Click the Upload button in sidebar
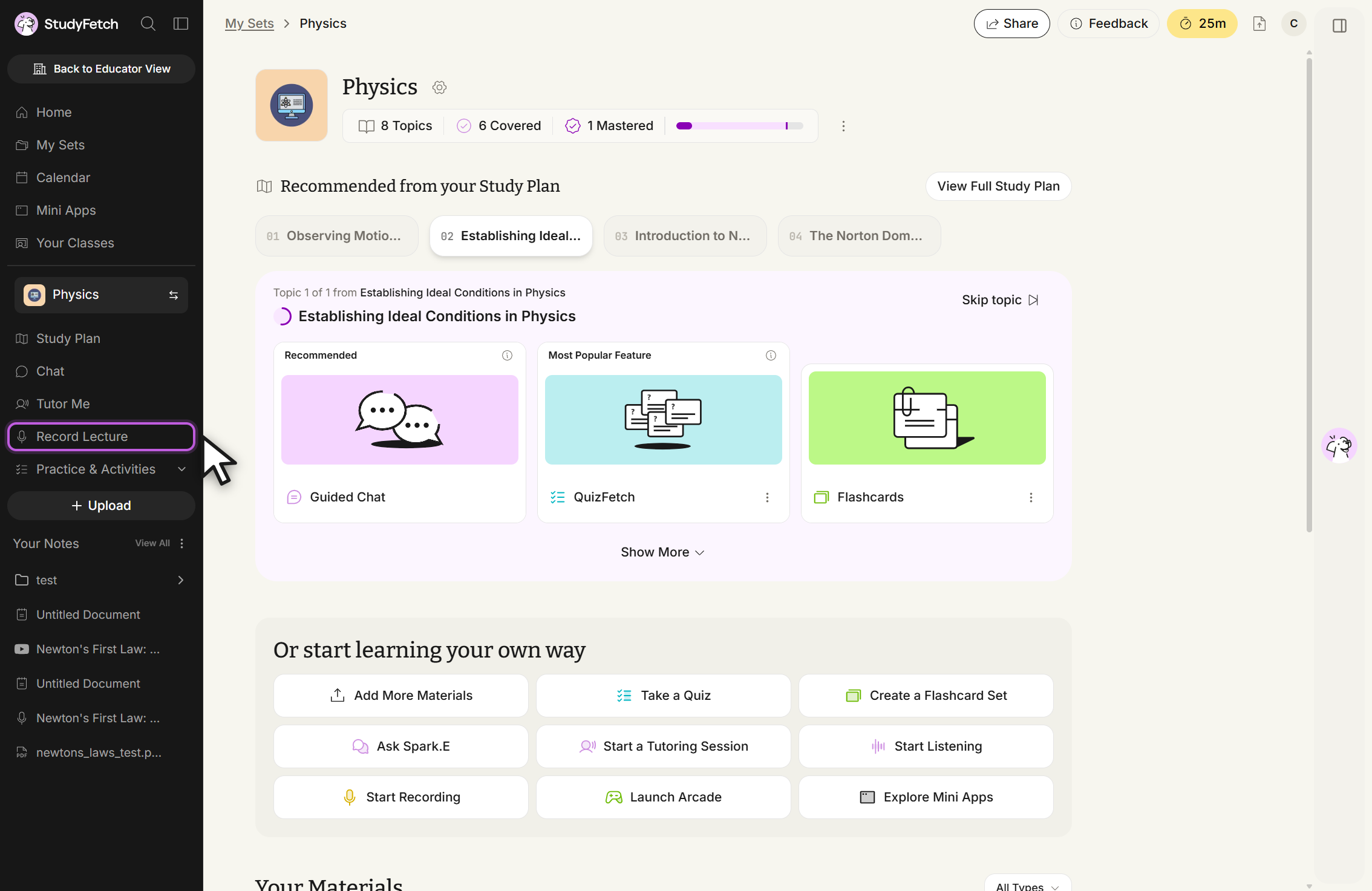 pyautogui.click(x=101, y=506)
